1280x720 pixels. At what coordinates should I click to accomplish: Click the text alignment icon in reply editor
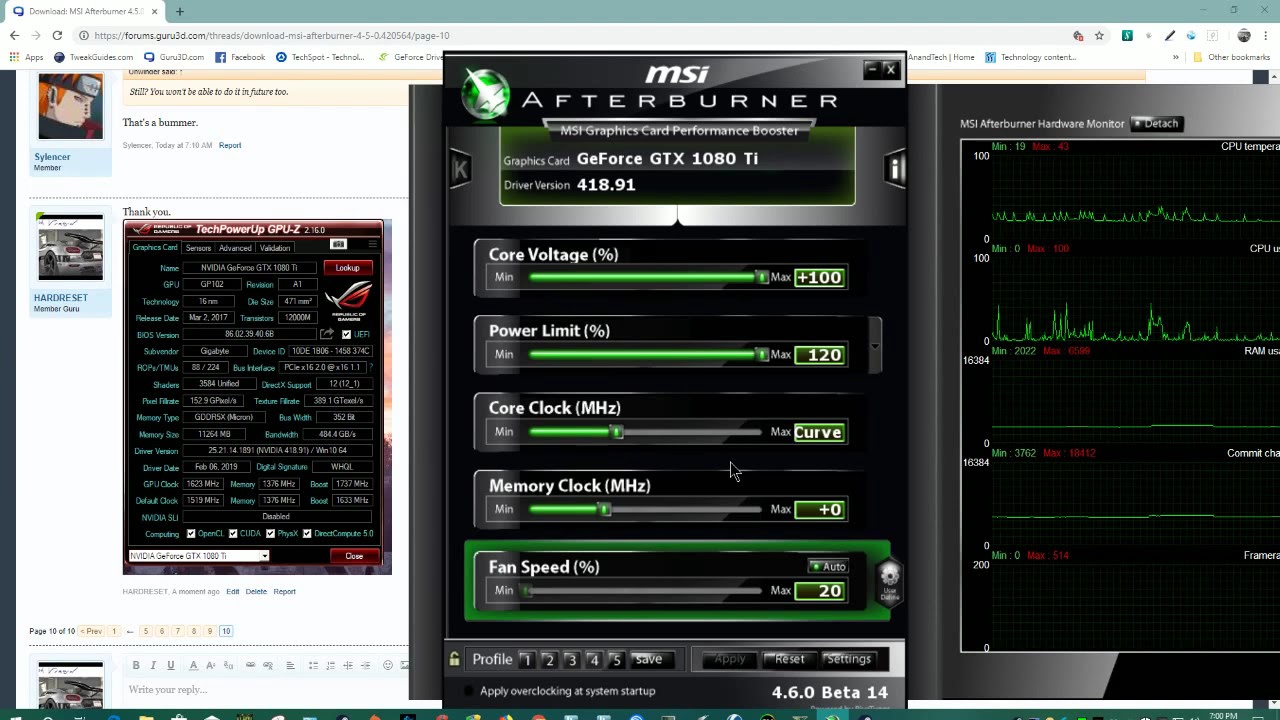point(290,665)
